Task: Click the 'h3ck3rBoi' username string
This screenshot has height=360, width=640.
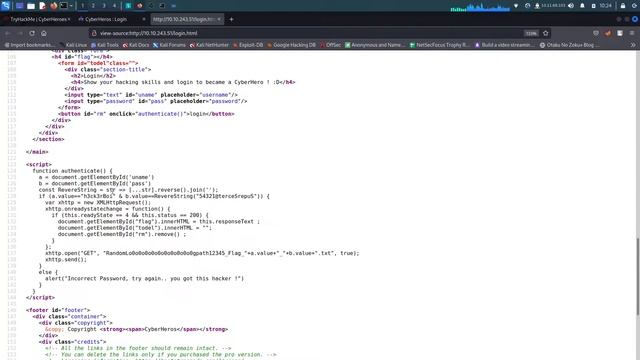Action: tap(98, 196)
